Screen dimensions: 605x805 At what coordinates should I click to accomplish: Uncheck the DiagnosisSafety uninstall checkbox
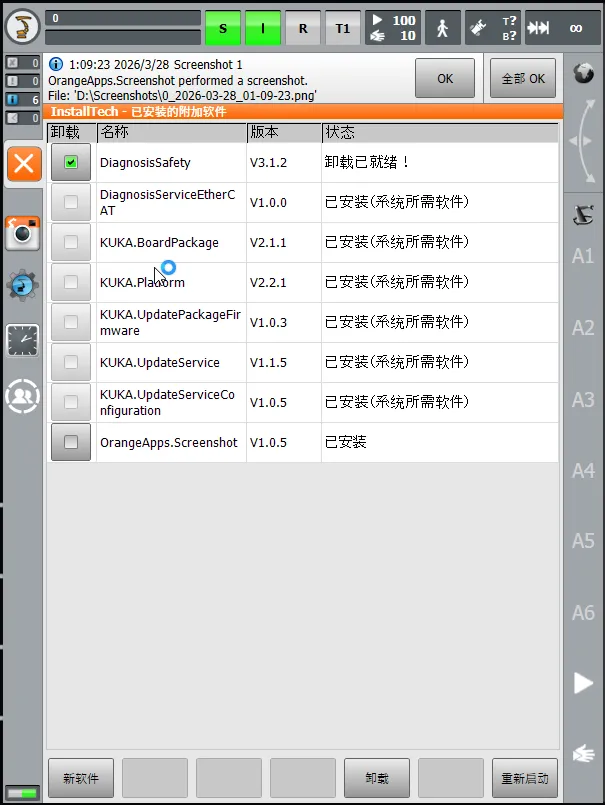click(x=71, y=162)
